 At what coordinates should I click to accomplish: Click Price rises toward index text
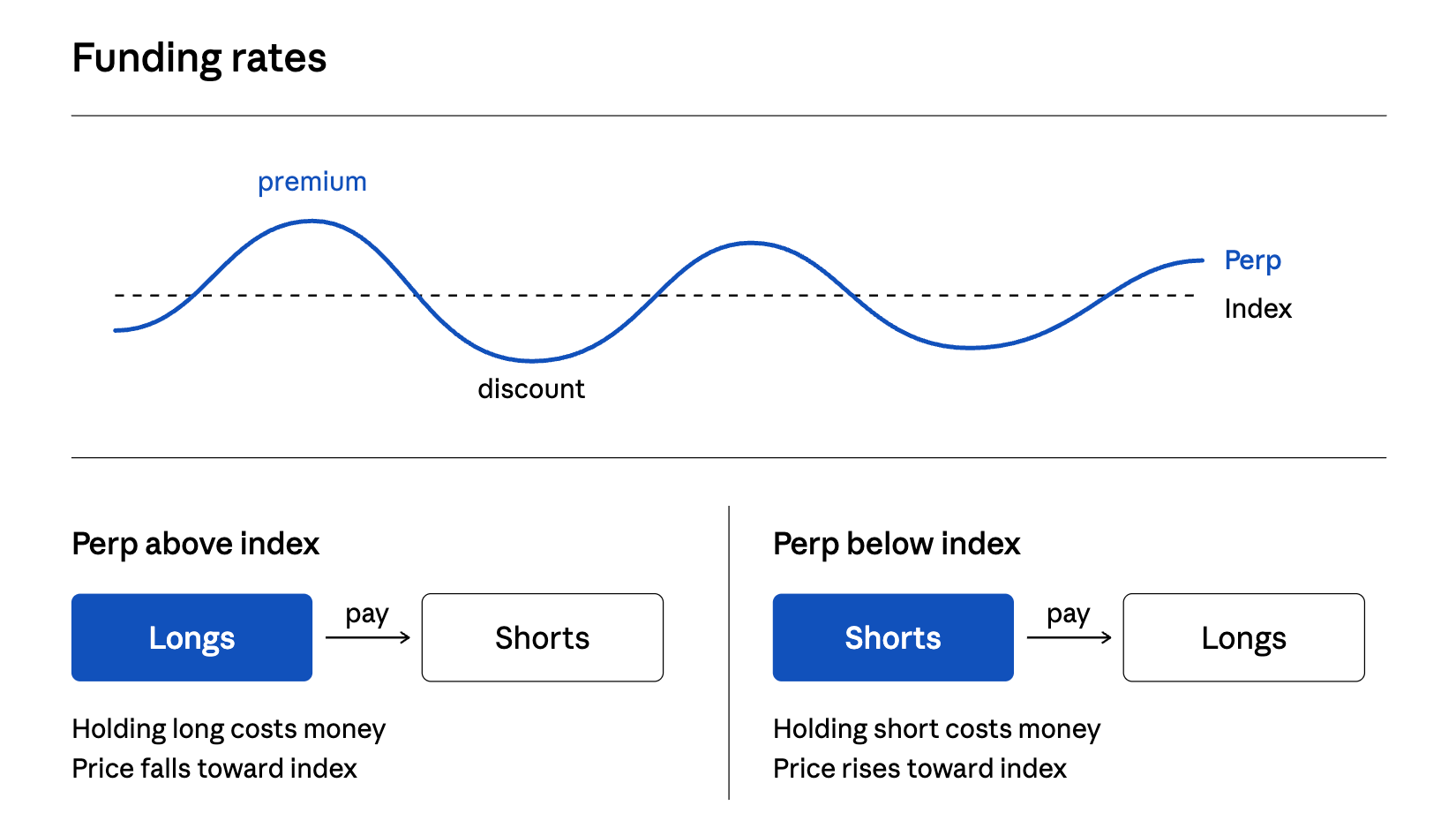920,768
